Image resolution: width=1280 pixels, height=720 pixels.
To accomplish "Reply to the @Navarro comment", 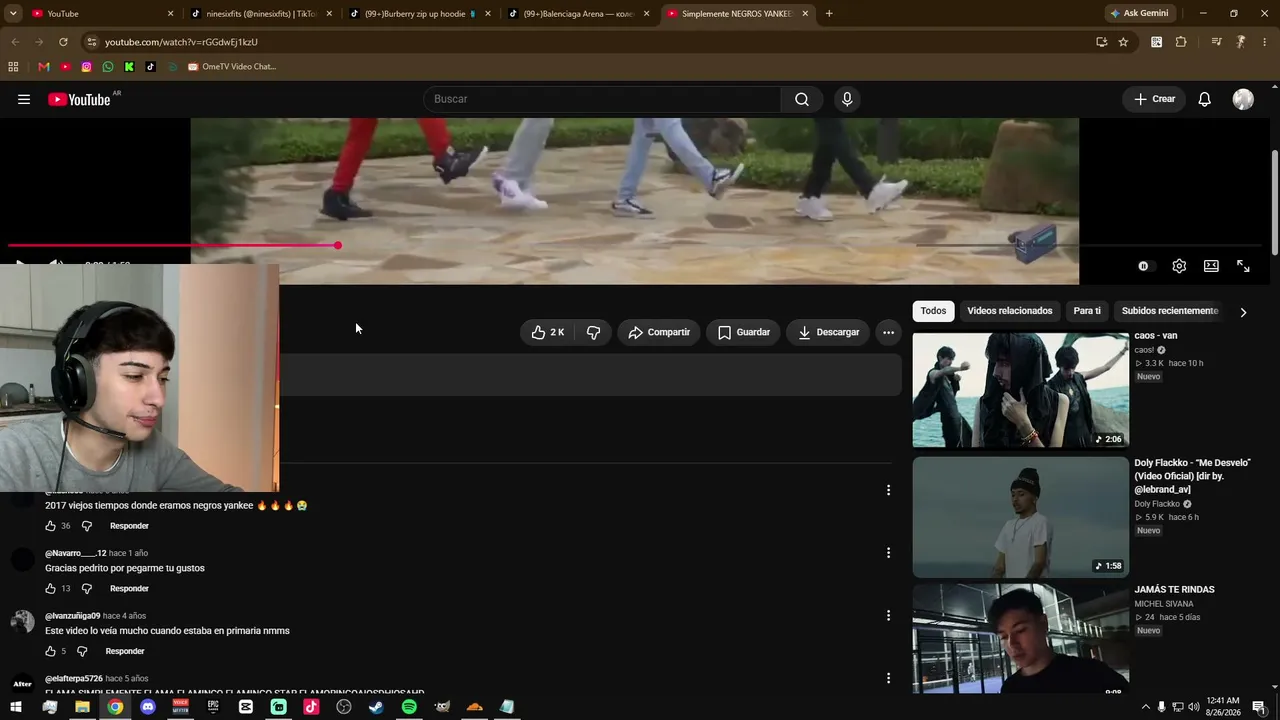I will click(129, 589).
